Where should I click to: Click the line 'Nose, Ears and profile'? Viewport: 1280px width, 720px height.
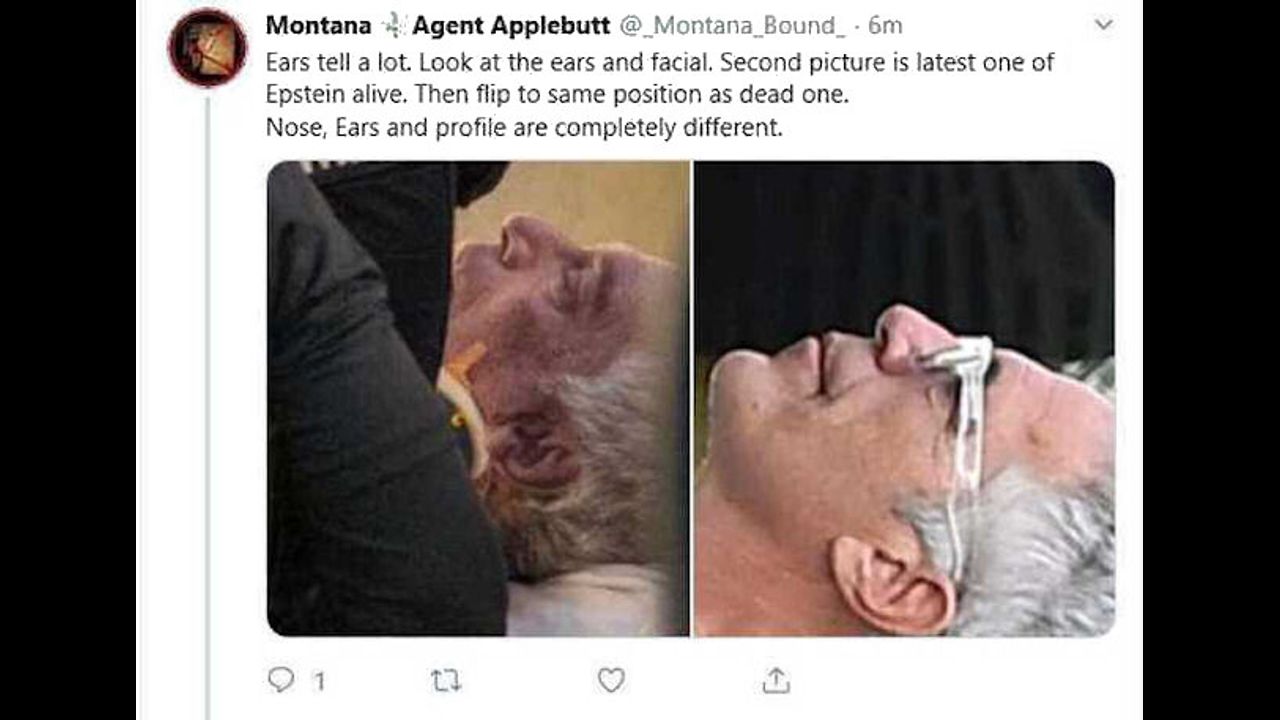tap(523, 128)
